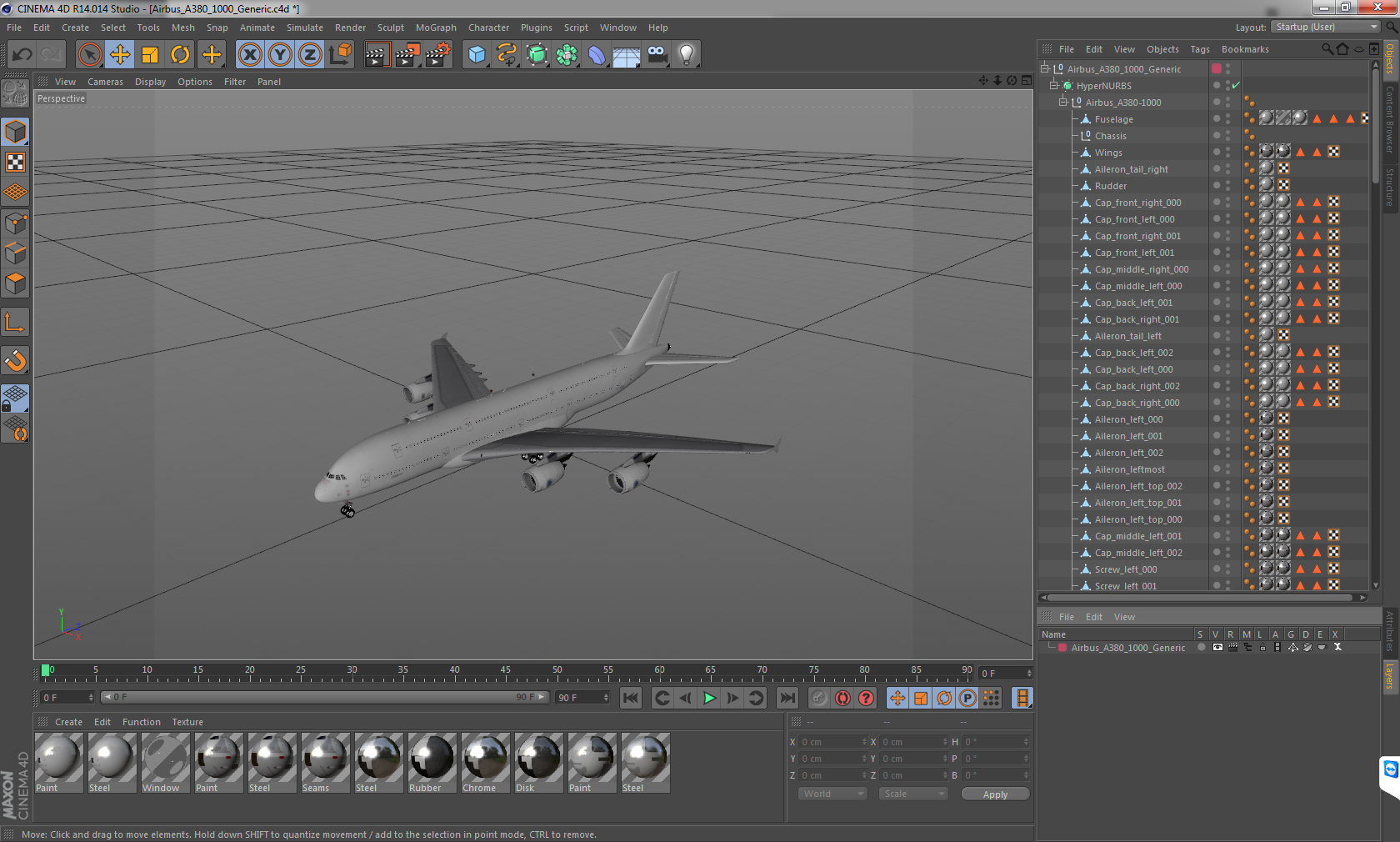The width and height of the screenshot is (1400, 842).
Task: Switch to Points mode
Action: pyautogui.click(x=15, y=223)
